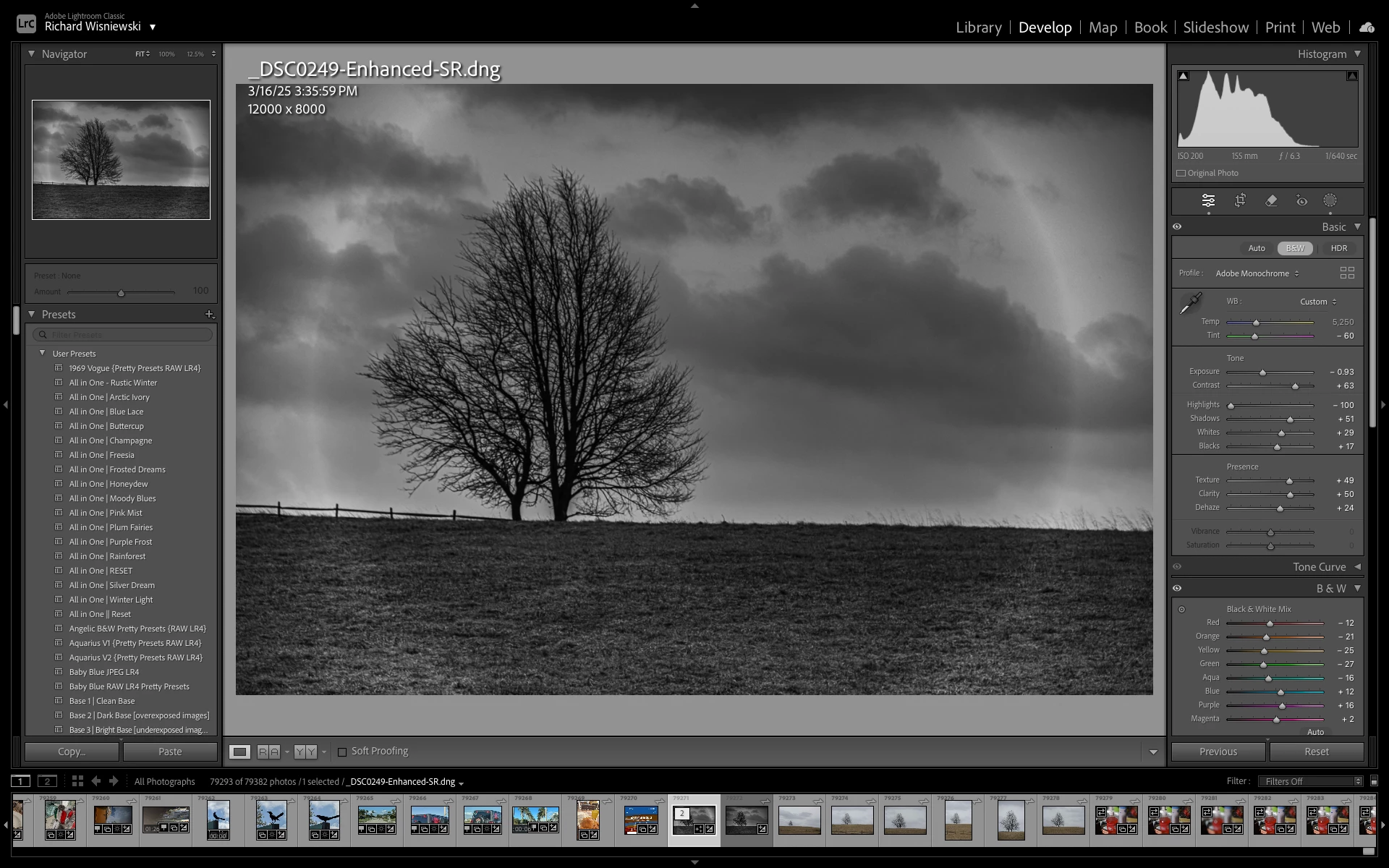Click the Copy... button
The image size is (1389, 868).
point(72,752)
